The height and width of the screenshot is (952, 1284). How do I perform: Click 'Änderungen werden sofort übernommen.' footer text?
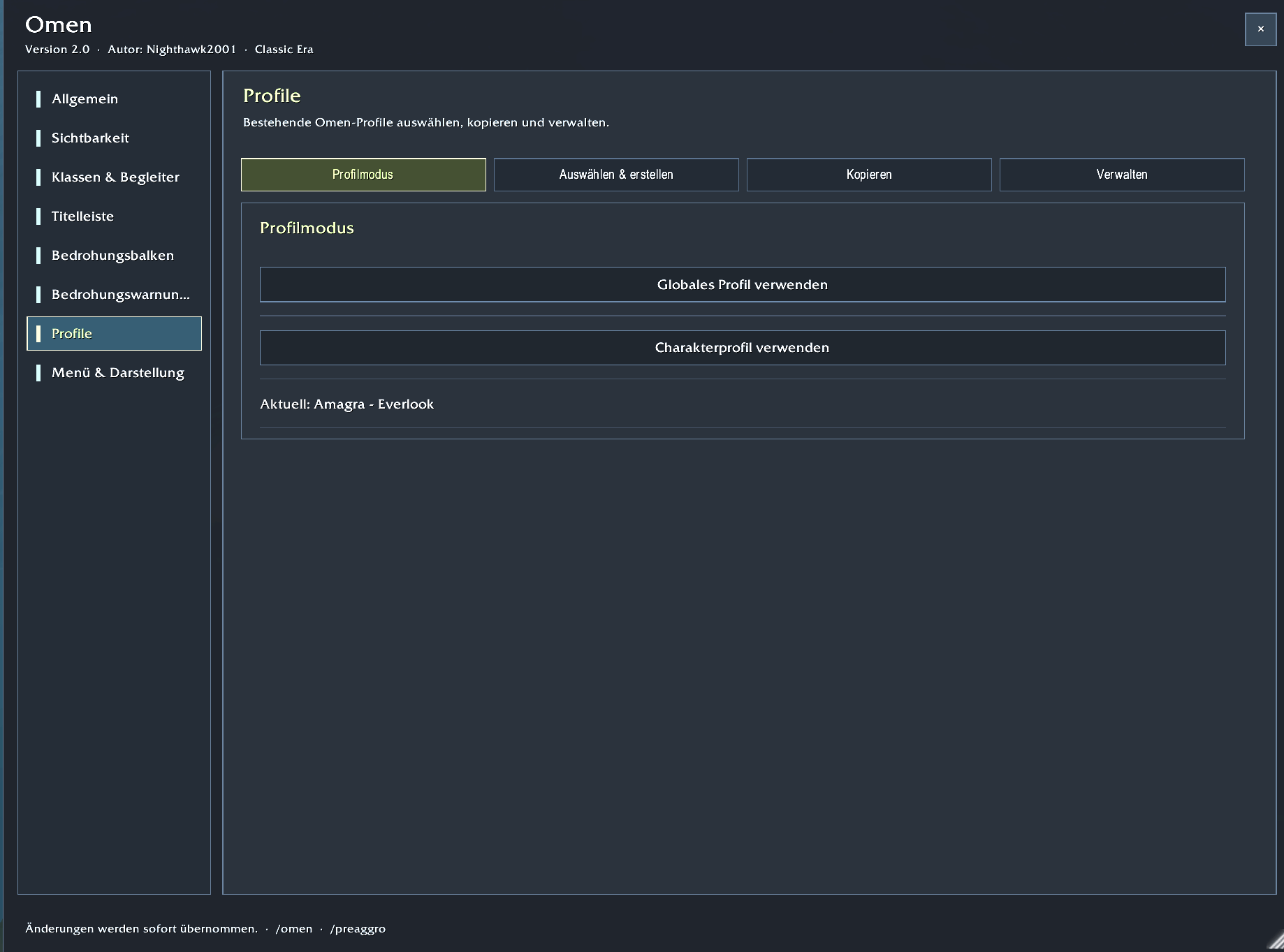tap(141, 928)
